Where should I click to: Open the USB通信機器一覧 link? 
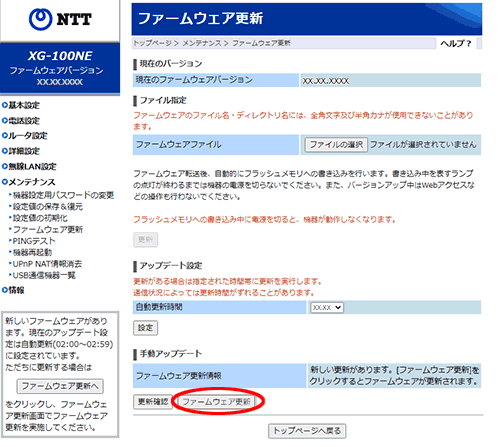[x=44, y=275]
